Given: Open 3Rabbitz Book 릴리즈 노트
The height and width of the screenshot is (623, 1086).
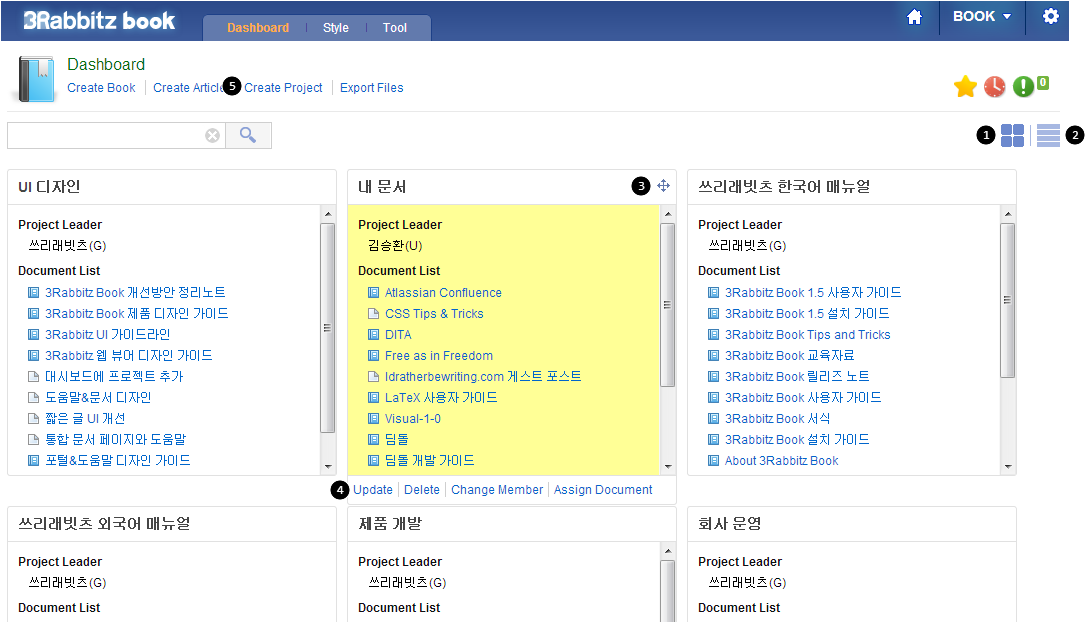Looking at the screenshot, I should coord(797,377).
